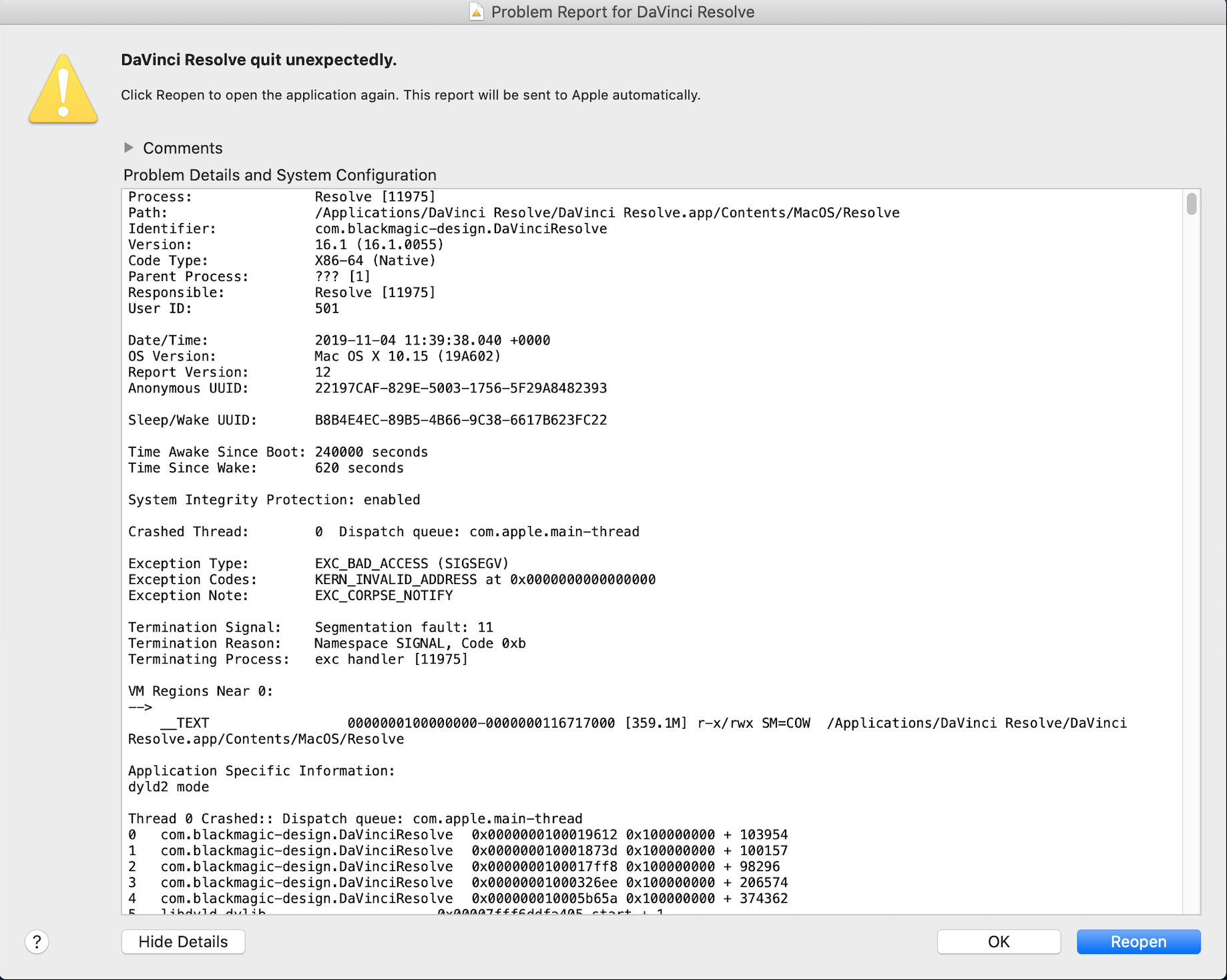
Task: Click the yellow warning triangle icon
Action: pyautogui.click(x=63, y=89)
